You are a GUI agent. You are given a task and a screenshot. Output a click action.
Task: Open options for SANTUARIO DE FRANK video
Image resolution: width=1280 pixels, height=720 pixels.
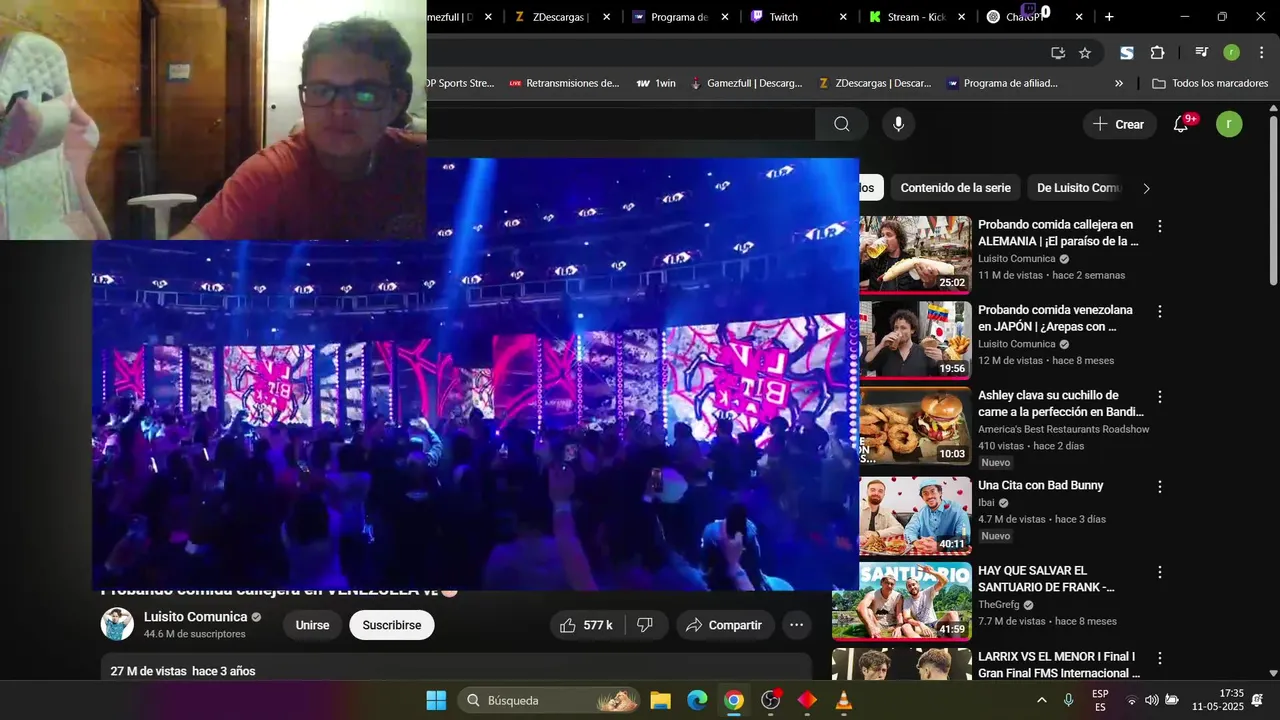tap(1160, 572)
